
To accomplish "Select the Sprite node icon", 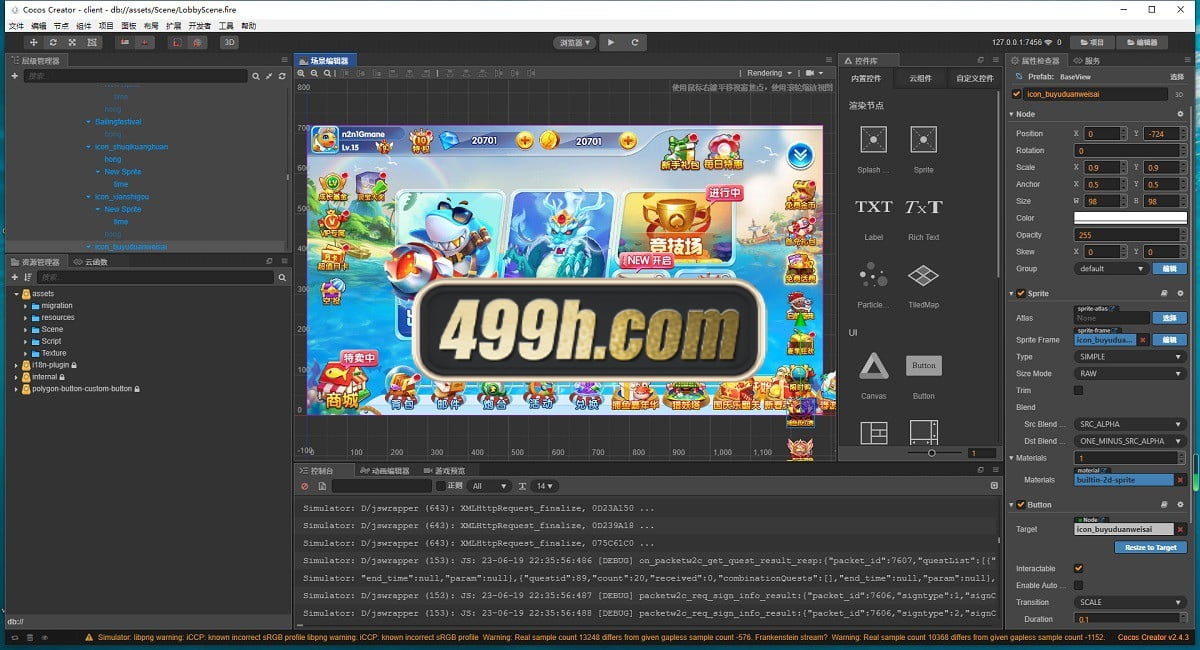I will (924, 140).
